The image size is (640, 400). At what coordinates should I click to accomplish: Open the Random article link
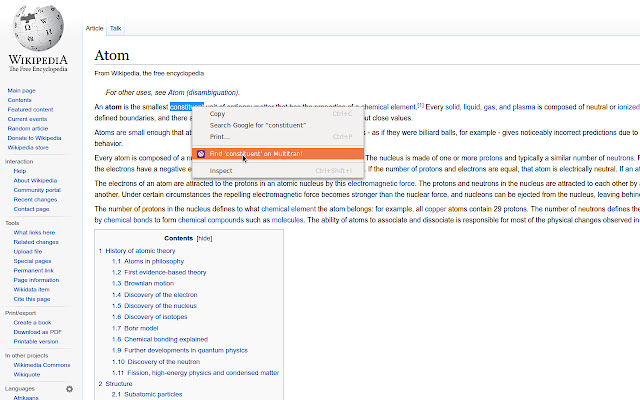tap(28, 129)
